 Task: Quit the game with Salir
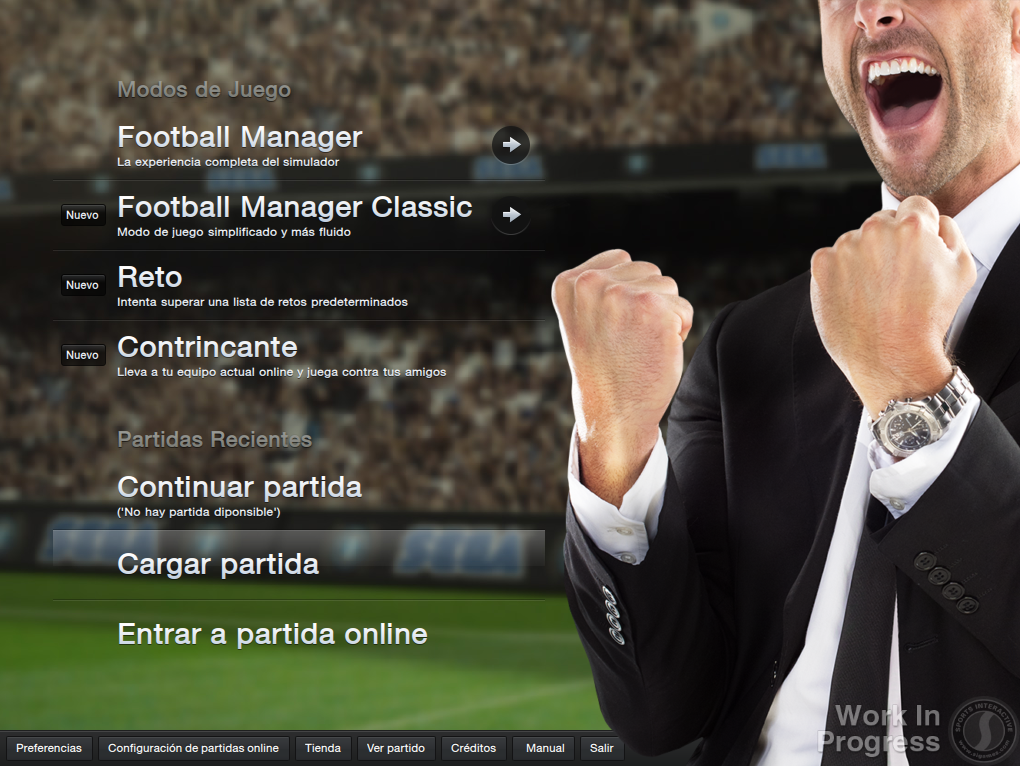[602, 748]
